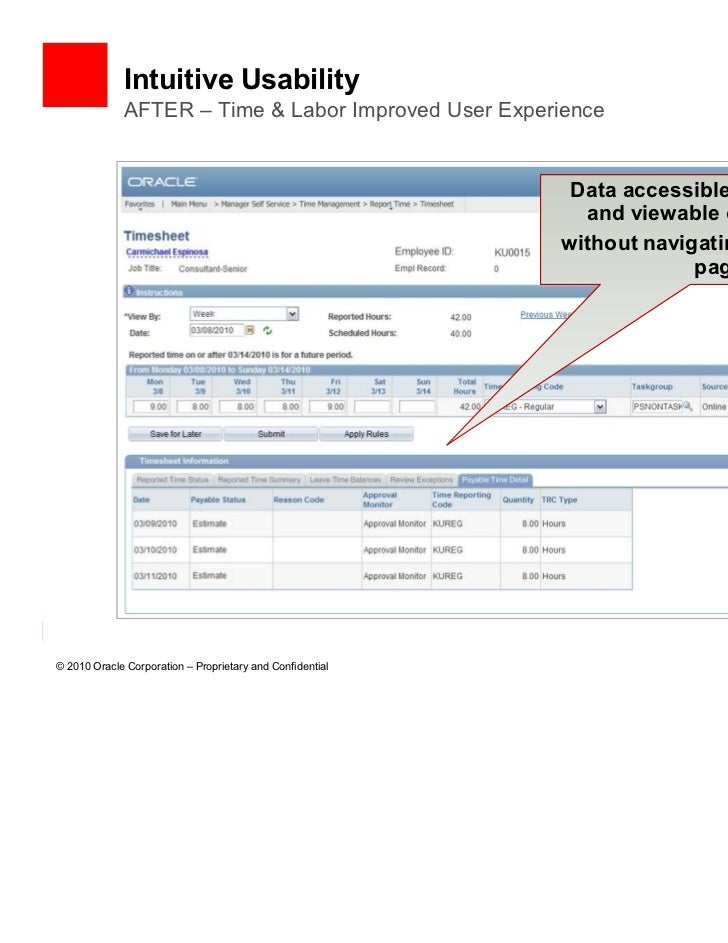Sort by Quantity column header
Image resolution: width=728 pixels, height=943 pixels.
(518, 500)
